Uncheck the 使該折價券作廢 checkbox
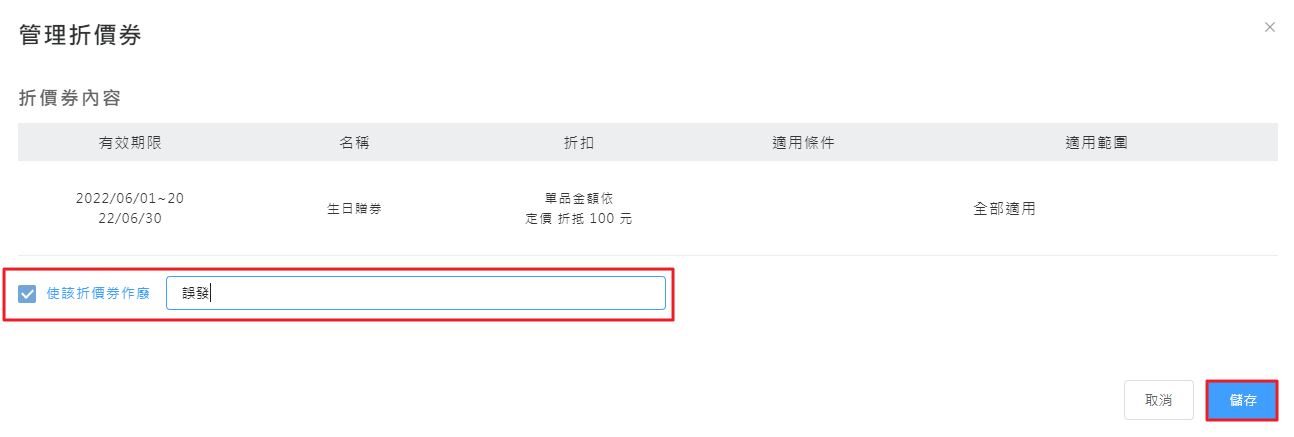 [x=28, y=294]
